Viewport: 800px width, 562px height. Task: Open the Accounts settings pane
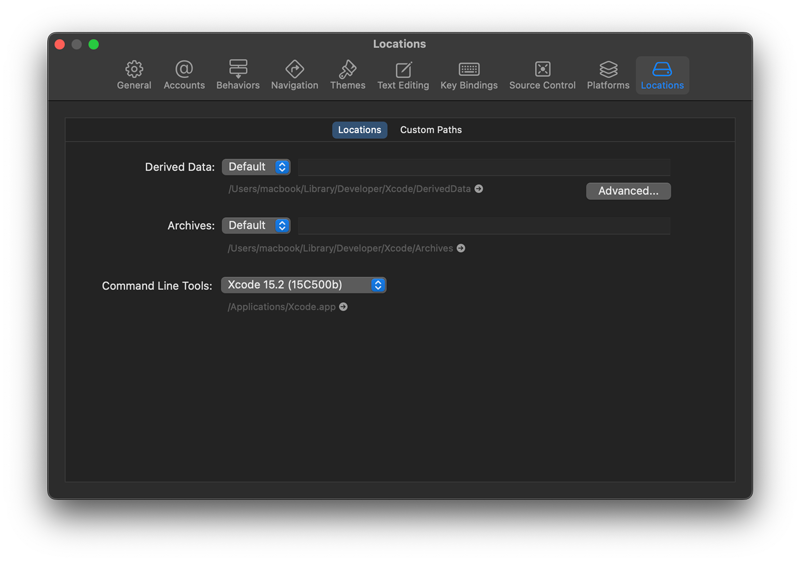184,75
